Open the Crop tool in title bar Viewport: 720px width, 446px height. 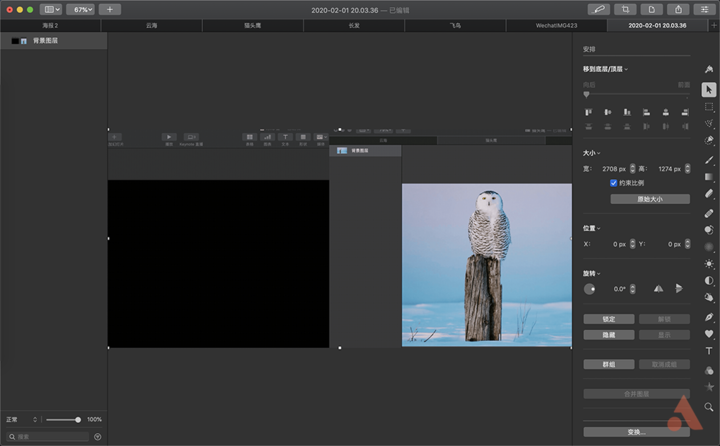[x=625, y=9]
